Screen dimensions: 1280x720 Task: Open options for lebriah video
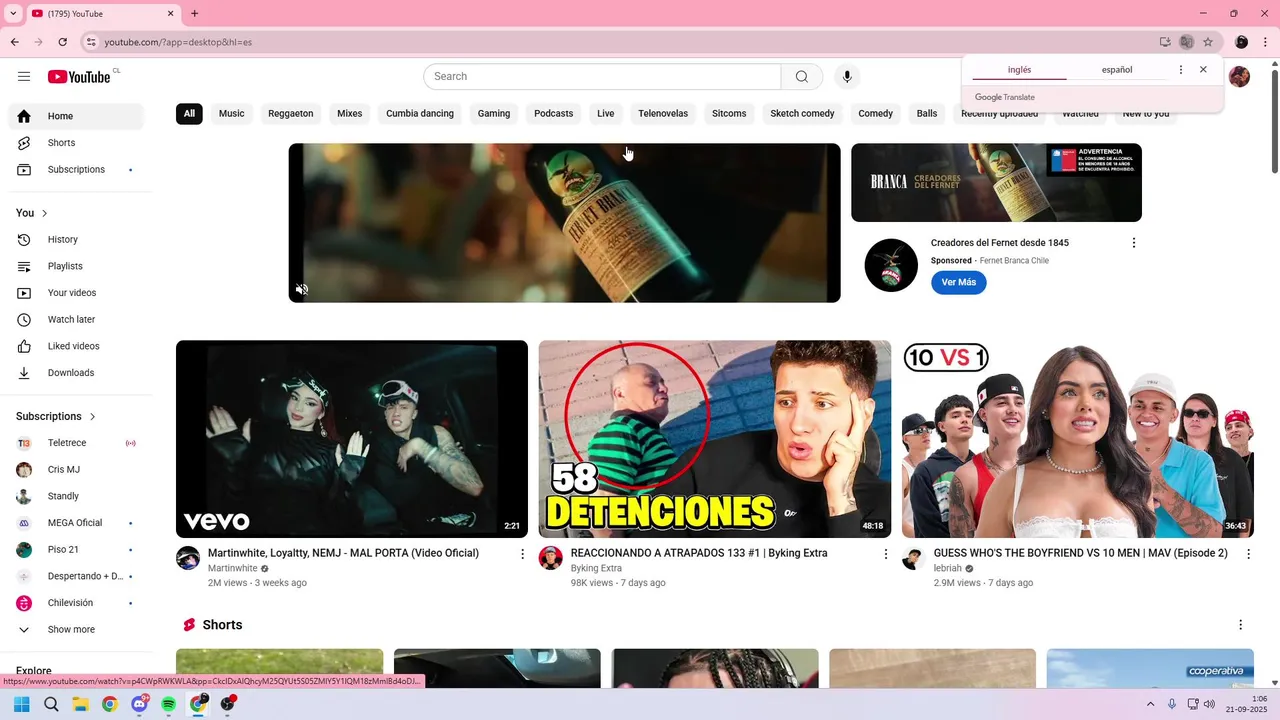point(1247,554)
